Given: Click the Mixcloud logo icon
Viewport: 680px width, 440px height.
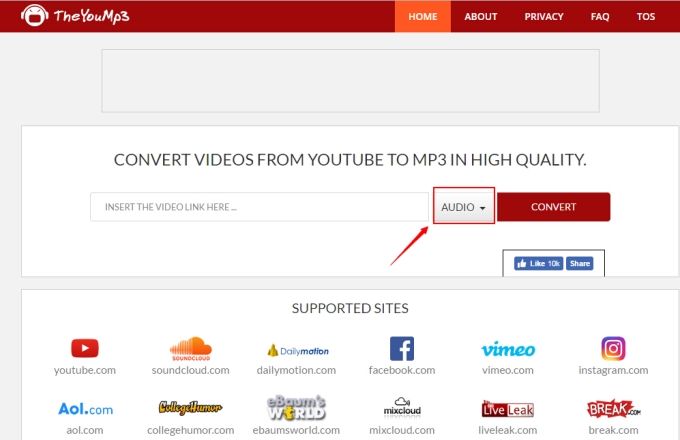Looking at the screenshot, I should (402, 406).
